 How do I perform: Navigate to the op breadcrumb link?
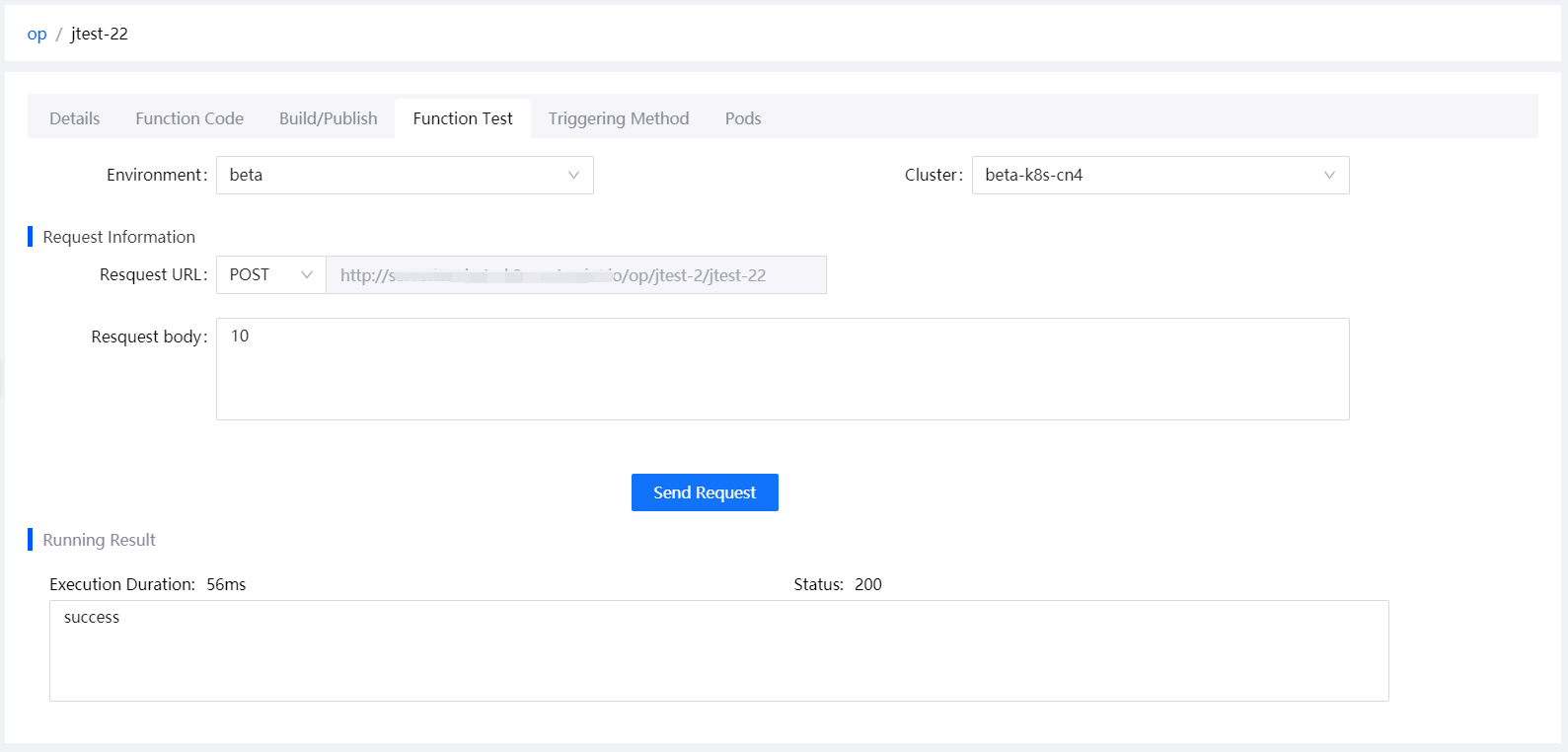[x=37, y=34]
